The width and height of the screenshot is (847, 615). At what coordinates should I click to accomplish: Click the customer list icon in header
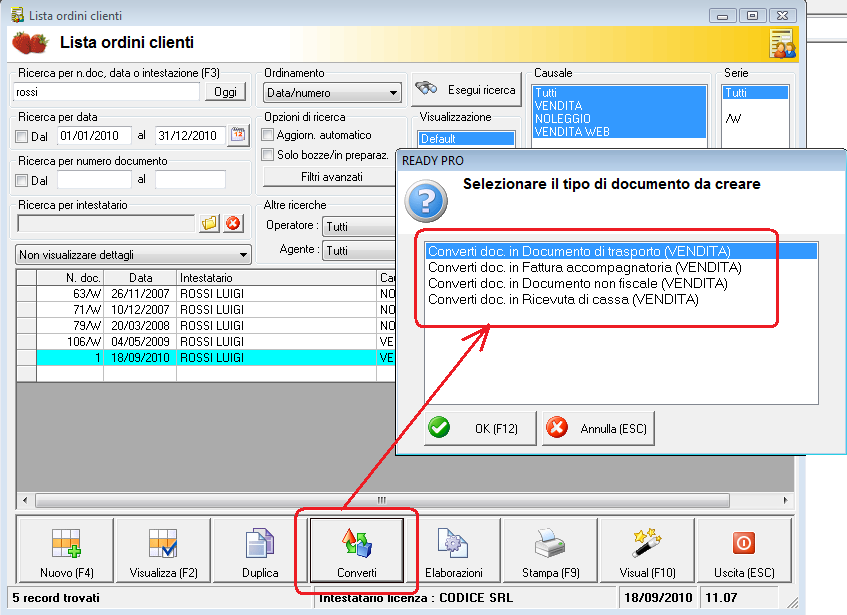pyautogui.click(x=782, y=44)
